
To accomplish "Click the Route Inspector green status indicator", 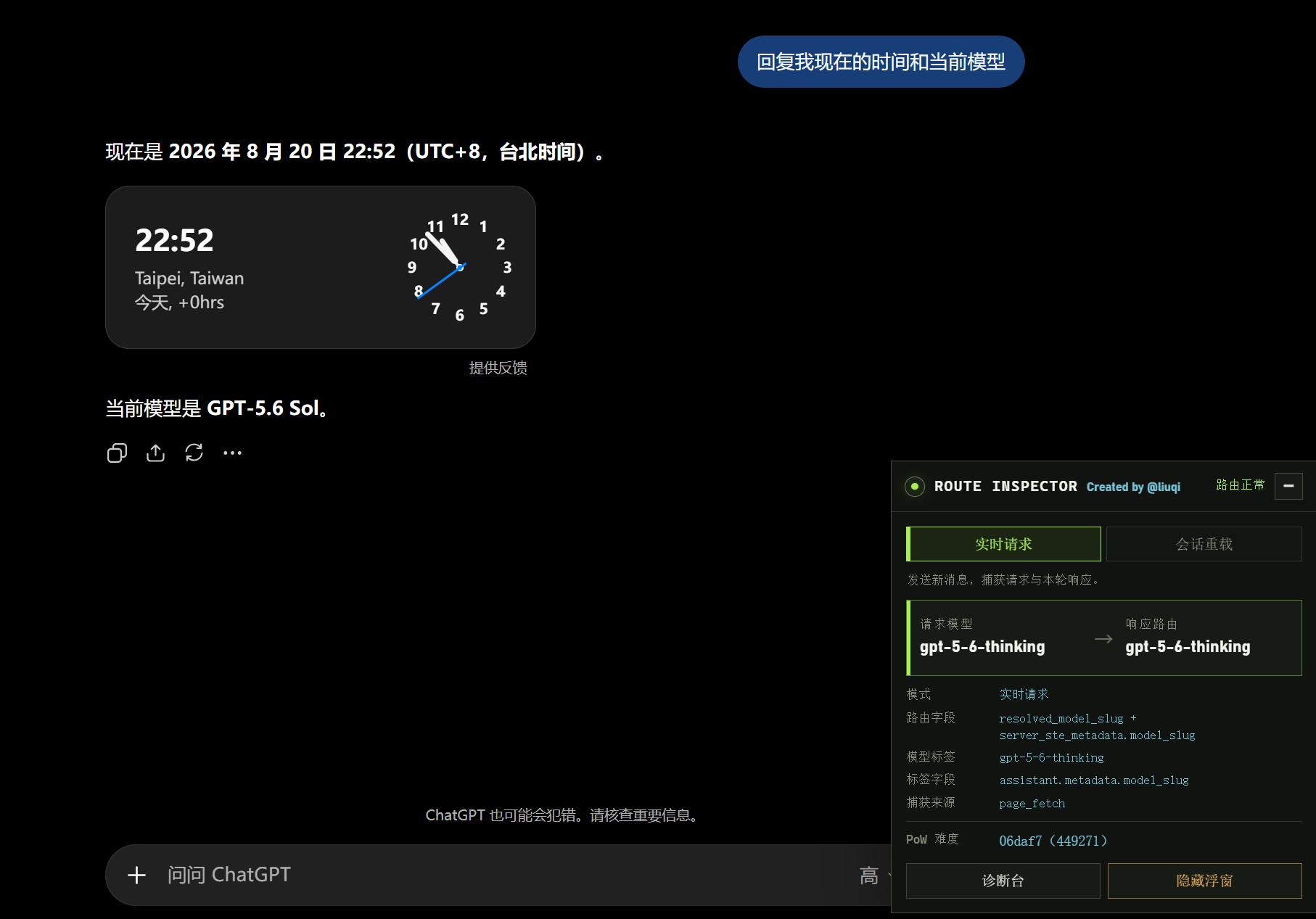I will click(x=915, y=486).
